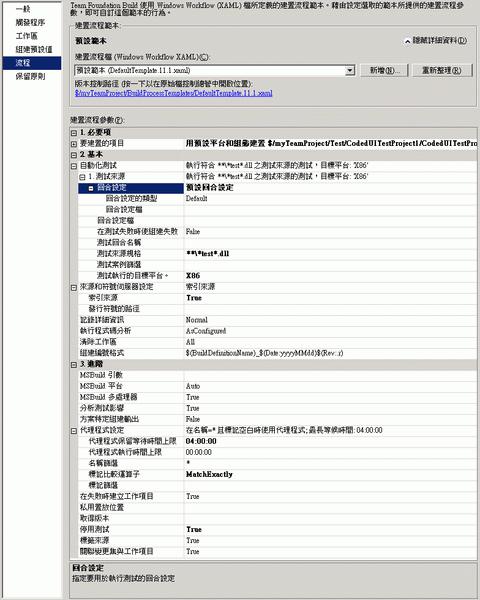Viewport: 480px width, 600px height.
Task: Collapse the 3. 進階 section
Action: coord(74,365)
